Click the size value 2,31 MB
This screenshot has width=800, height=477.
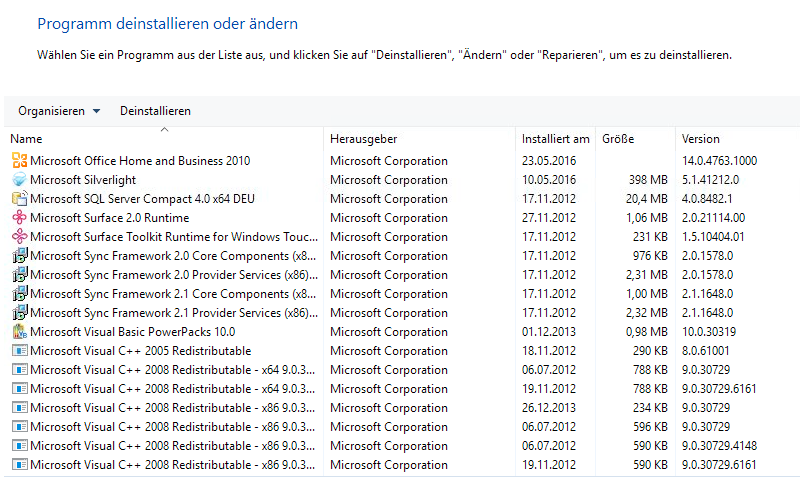(646, 275)
